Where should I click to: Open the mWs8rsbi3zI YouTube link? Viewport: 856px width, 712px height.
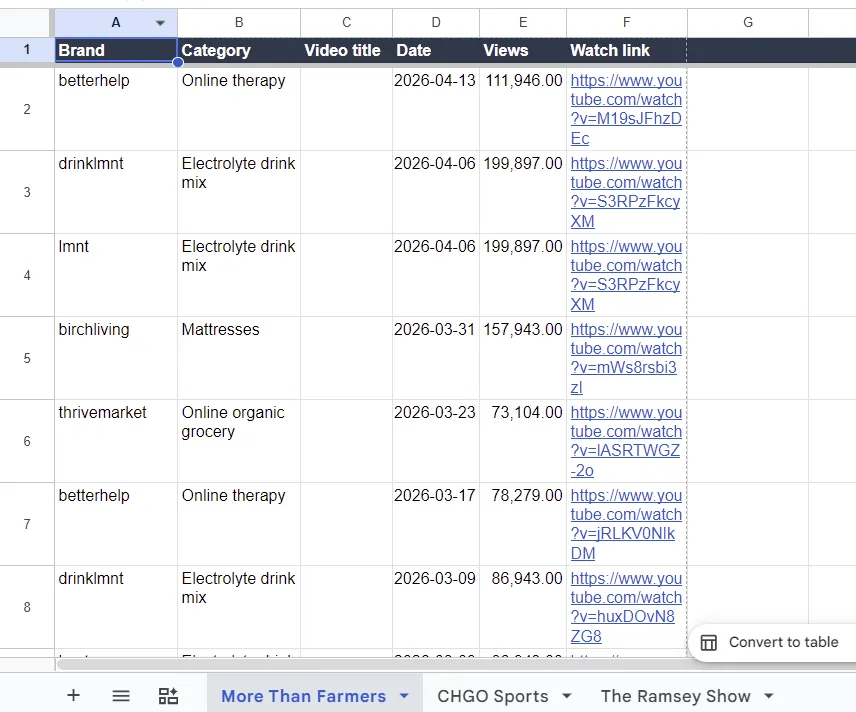626,358
